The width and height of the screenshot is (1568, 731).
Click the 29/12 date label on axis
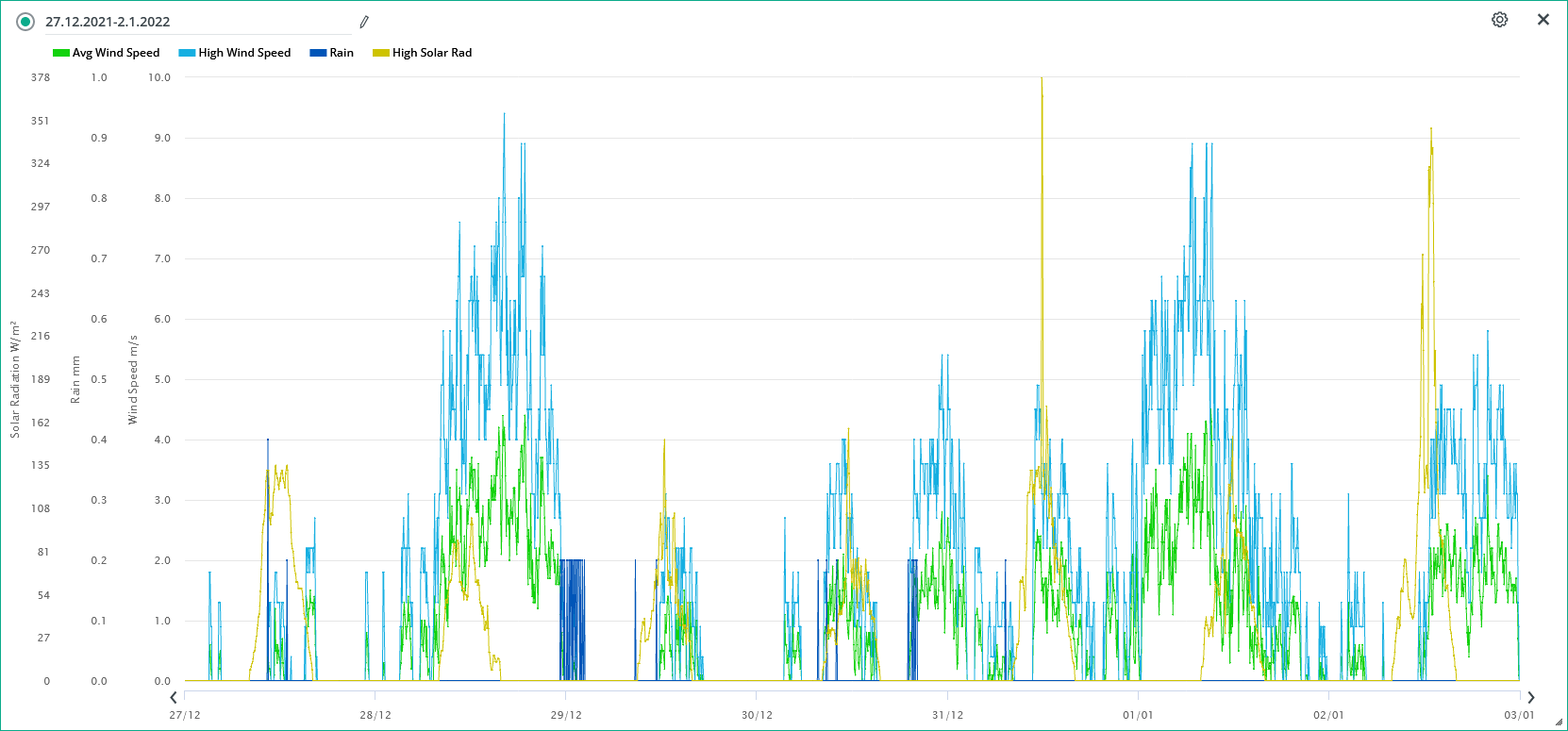pos(566,715)
